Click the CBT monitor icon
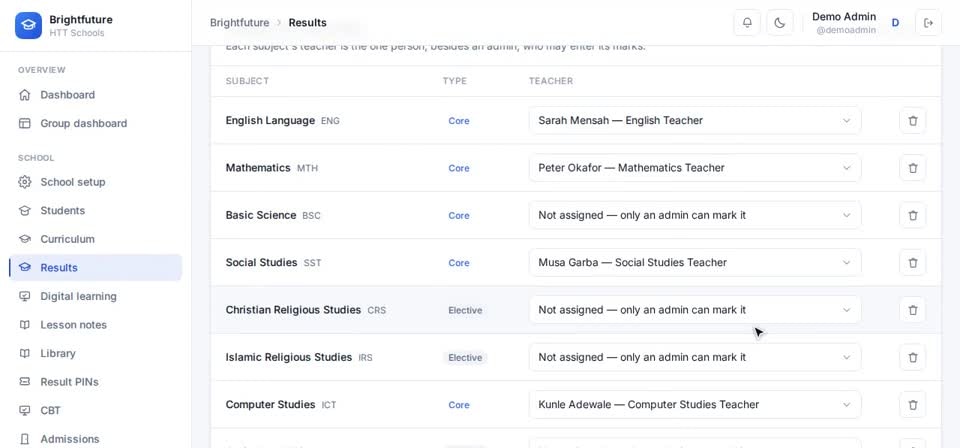 (x=24, y=410)
